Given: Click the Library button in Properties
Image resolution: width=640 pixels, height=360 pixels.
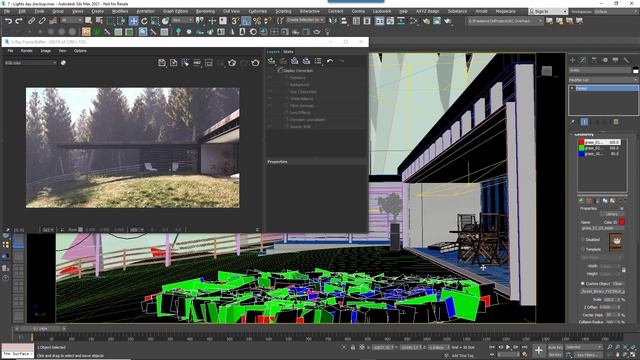Looking at the screenshot, I should point(611,214).
